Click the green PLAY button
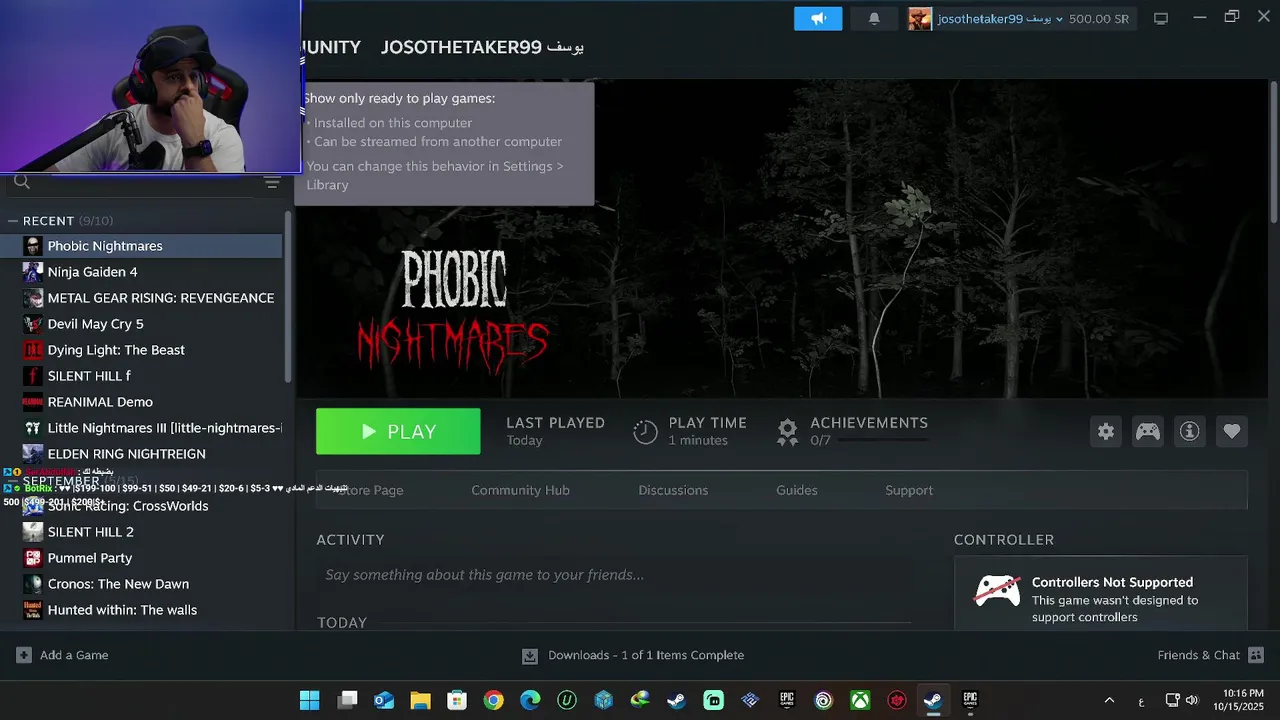 [398, 431]
